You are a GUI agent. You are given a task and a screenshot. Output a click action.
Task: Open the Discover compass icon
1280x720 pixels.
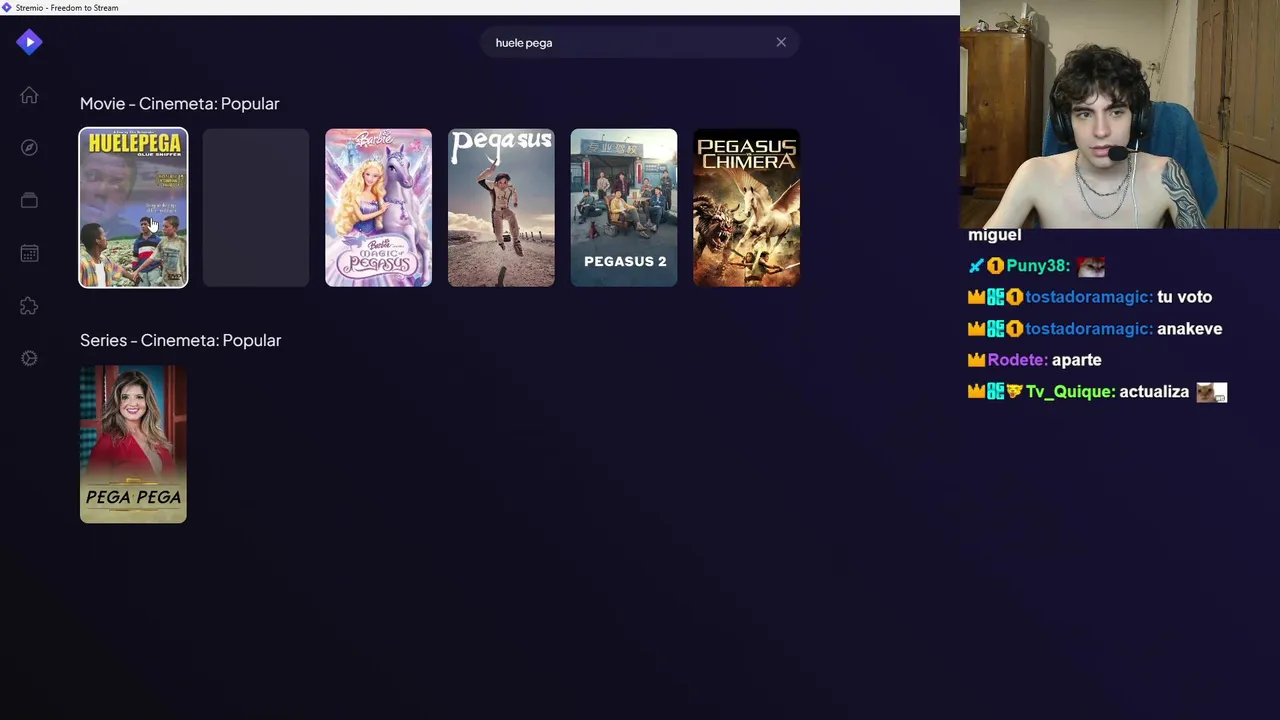tap(29, 148)
